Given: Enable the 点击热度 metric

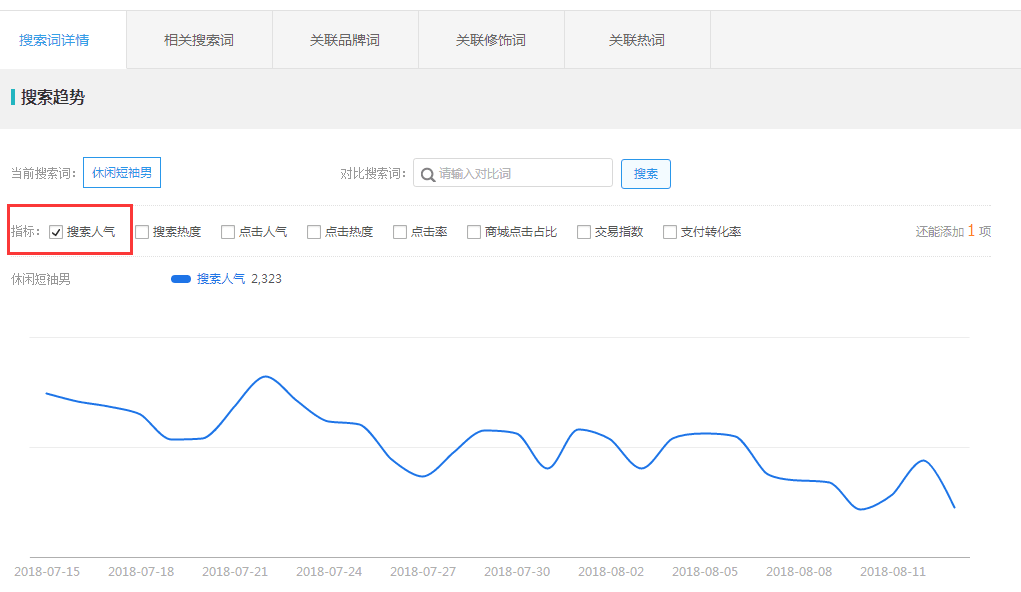Looking at the screenshot, I should (x=313, y=231).
